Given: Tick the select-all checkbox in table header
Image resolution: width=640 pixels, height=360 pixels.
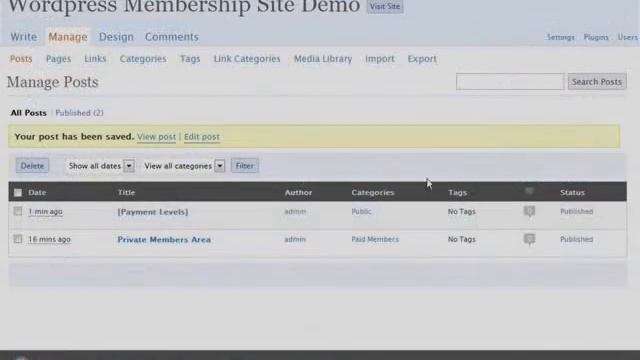Looking at the screenshot, I should [x=18, y=192].
